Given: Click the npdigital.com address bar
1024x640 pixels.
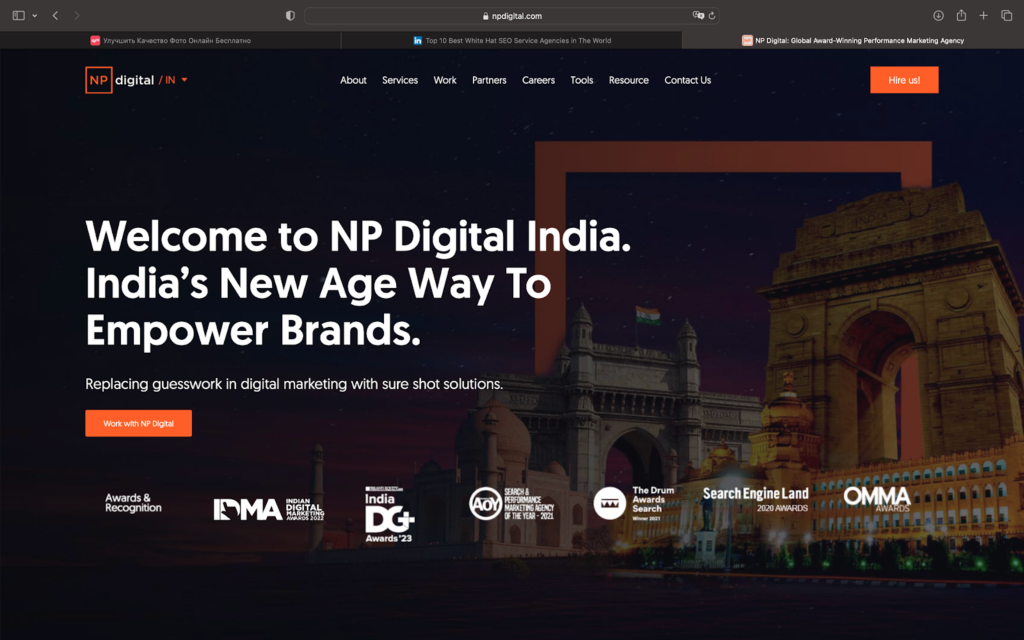Looking at the screenshot, I should 511,16.
